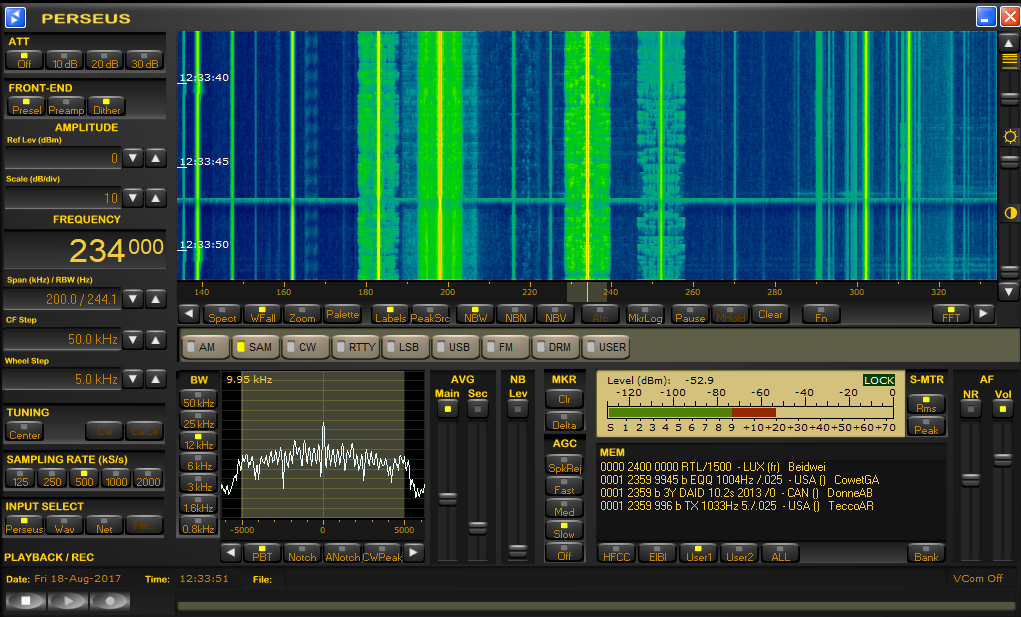
Task: Clear the waterfall with the Clear button
Action: [x=770, y=314]
